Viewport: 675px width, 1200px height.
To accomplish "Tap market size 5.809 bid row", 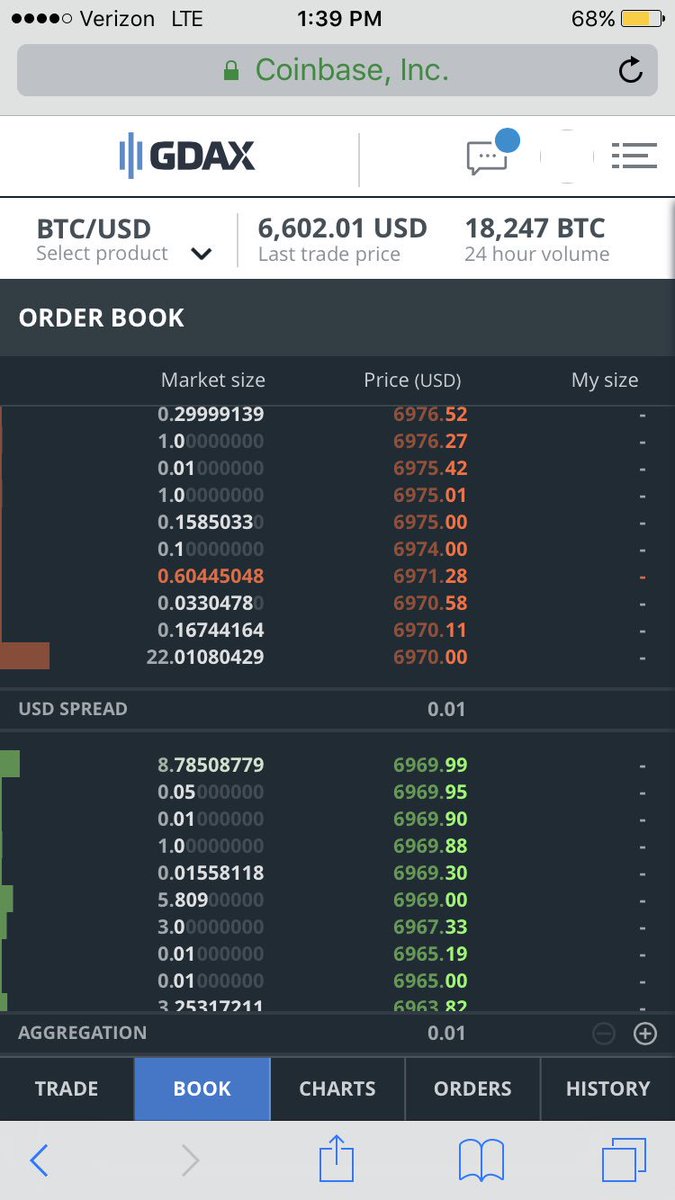I will tap(211, 900).
